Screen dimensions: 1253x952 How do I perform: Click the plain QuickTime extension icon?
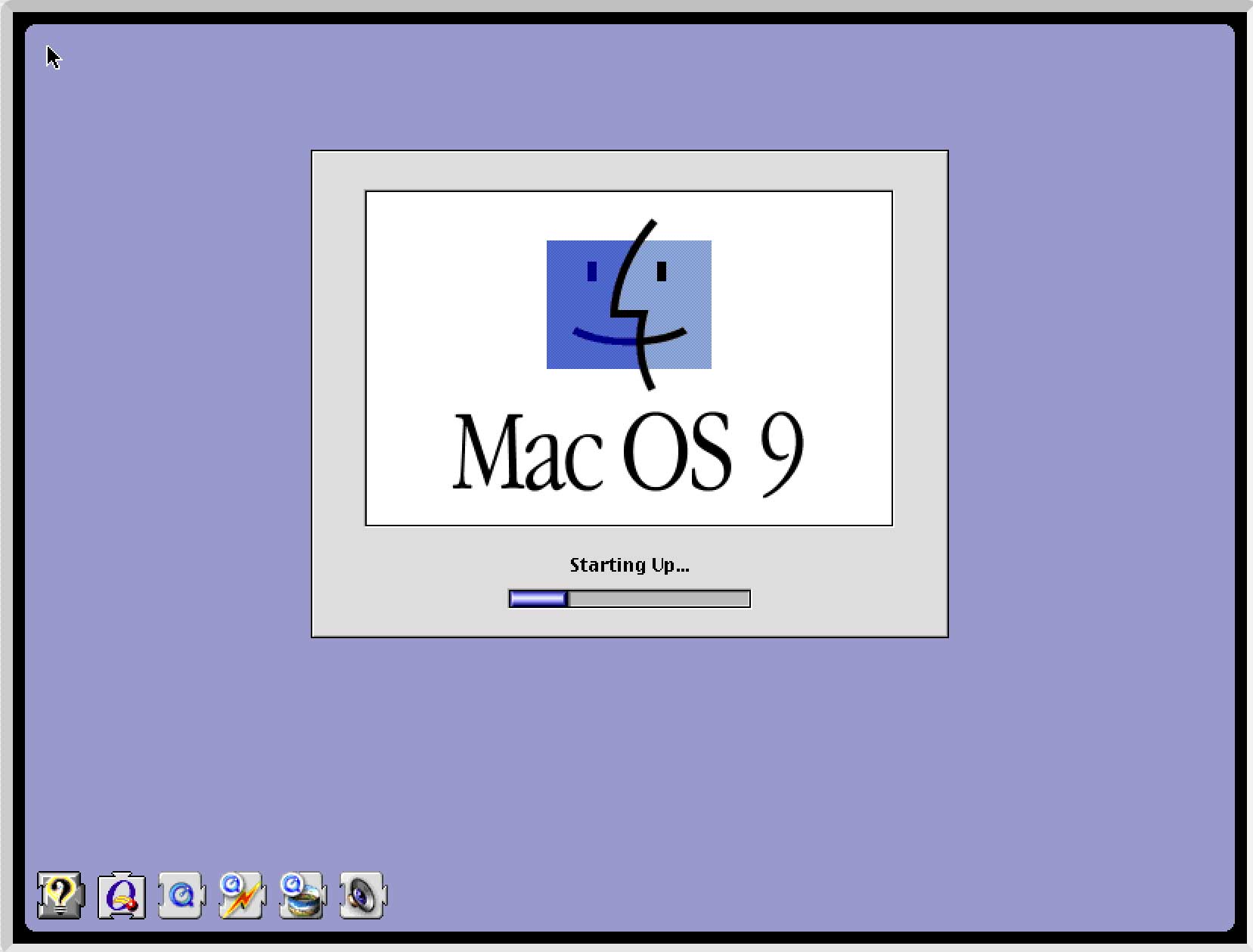(181, 895)
